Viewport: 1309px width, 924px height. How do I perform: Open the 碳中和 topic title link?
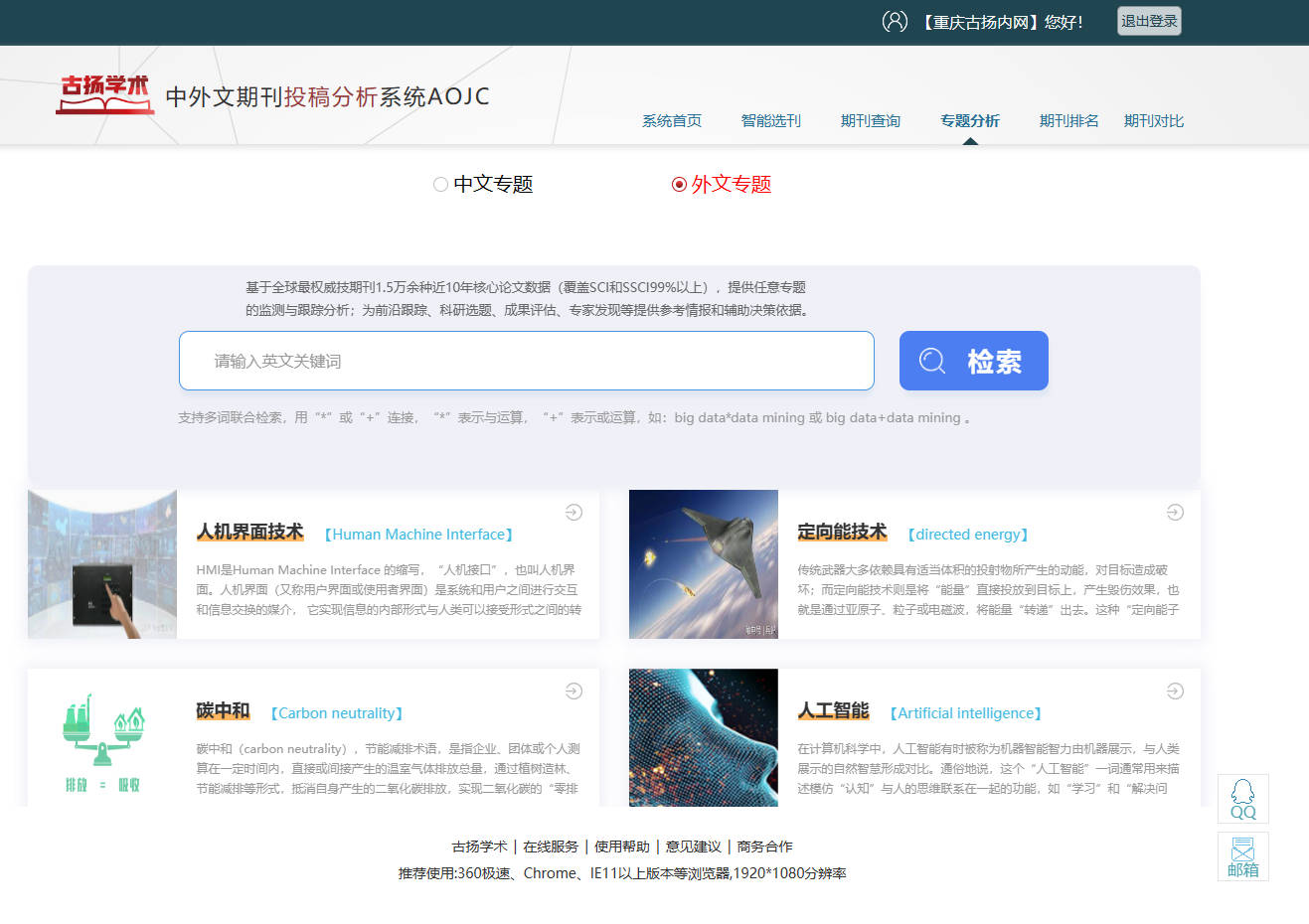click(x=223, y=711)
